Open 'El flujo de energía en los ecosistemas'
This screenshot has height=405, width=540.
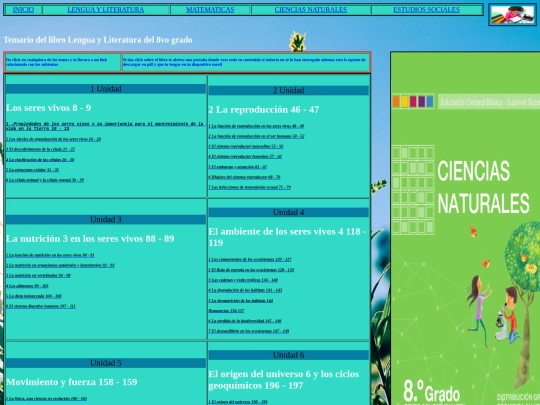tap(251, 270)
